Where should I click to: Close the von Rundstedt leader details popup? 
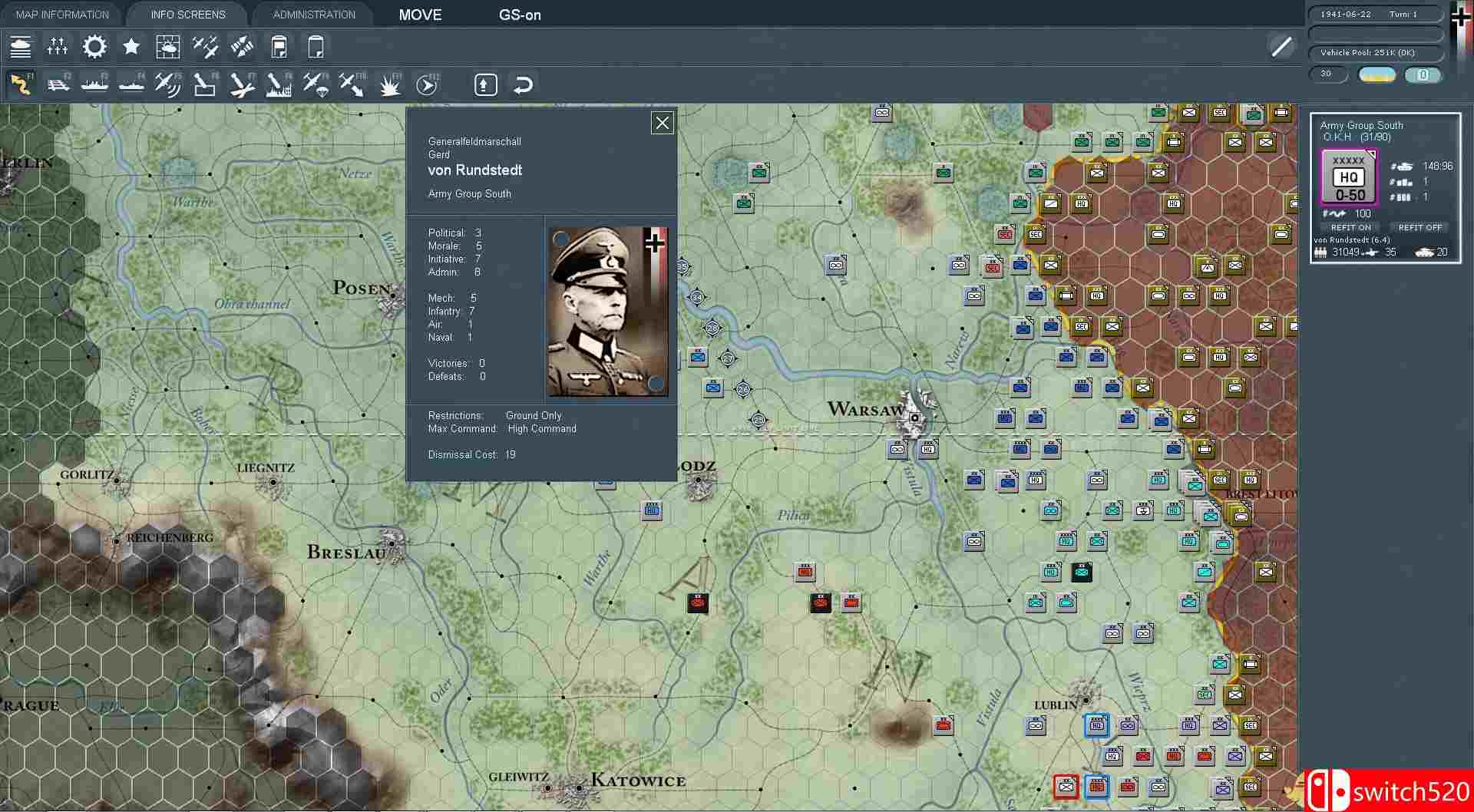pos(662,123)
